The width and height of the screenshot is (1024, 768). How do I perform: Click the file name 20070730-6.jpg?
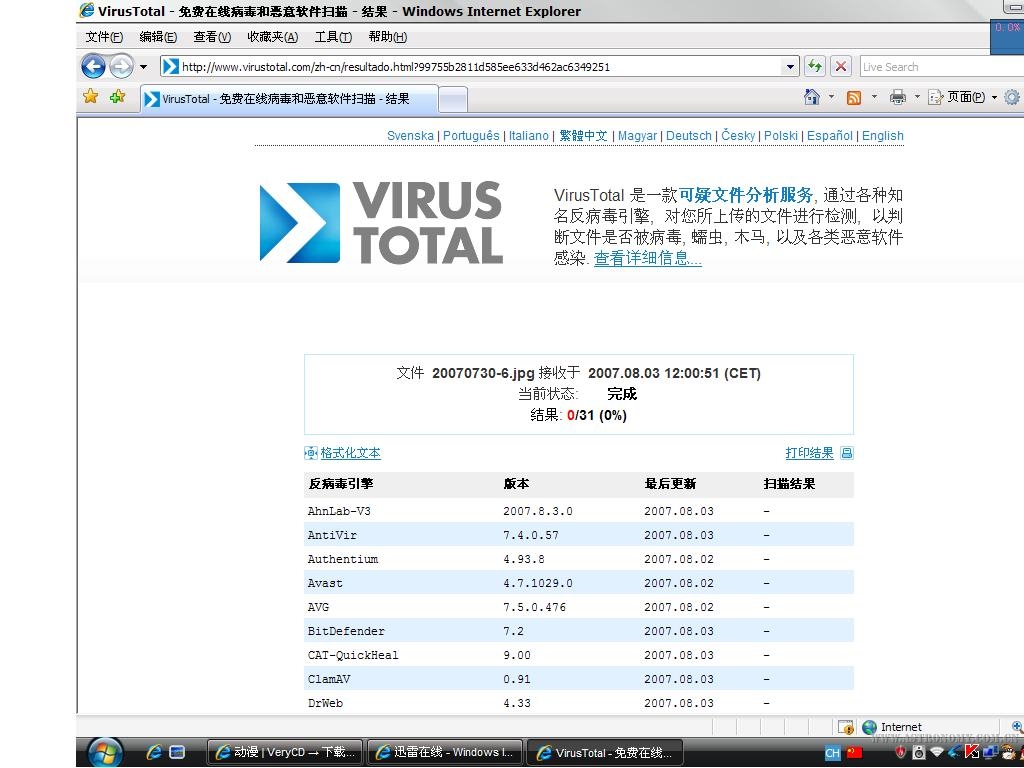483,373
